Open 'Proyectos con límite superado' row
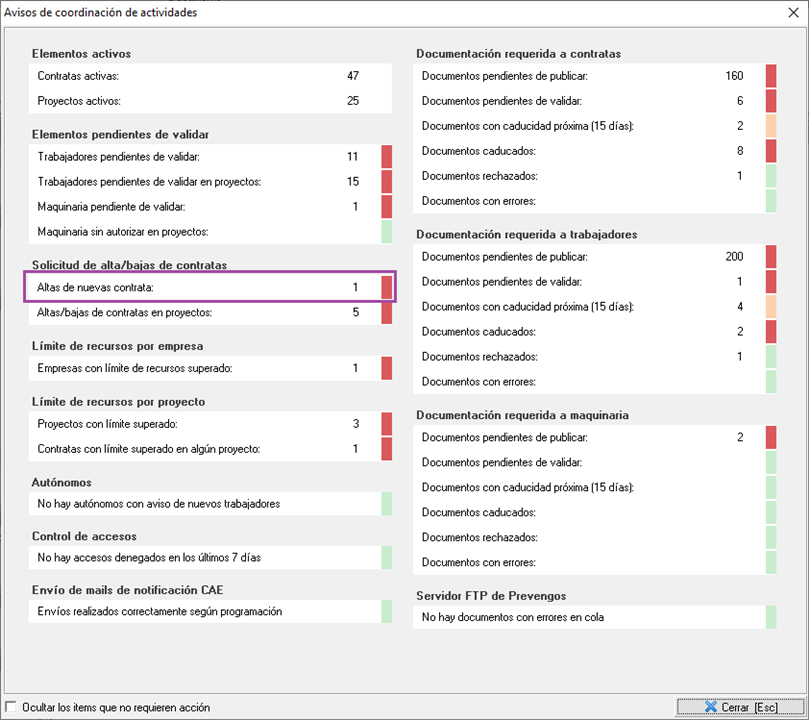This screenshot has width=809, height=720. [200, 424]
